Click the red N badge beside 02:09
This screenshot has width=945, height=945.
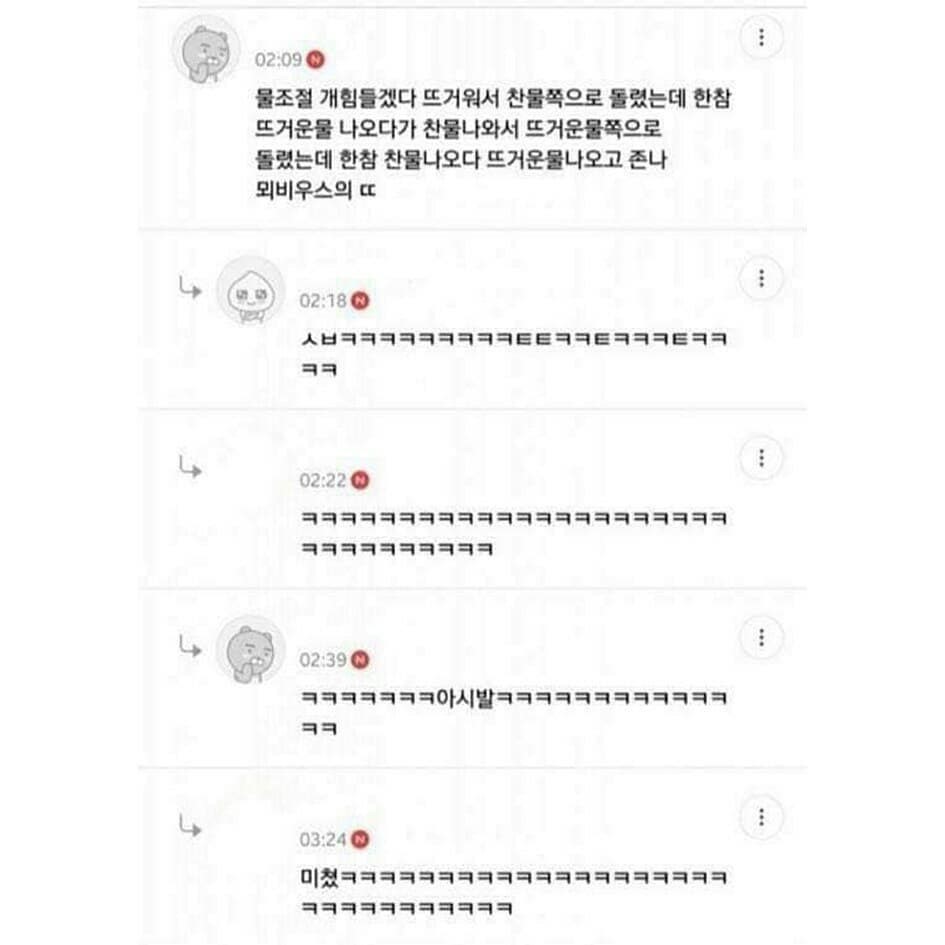coord(315,60)
